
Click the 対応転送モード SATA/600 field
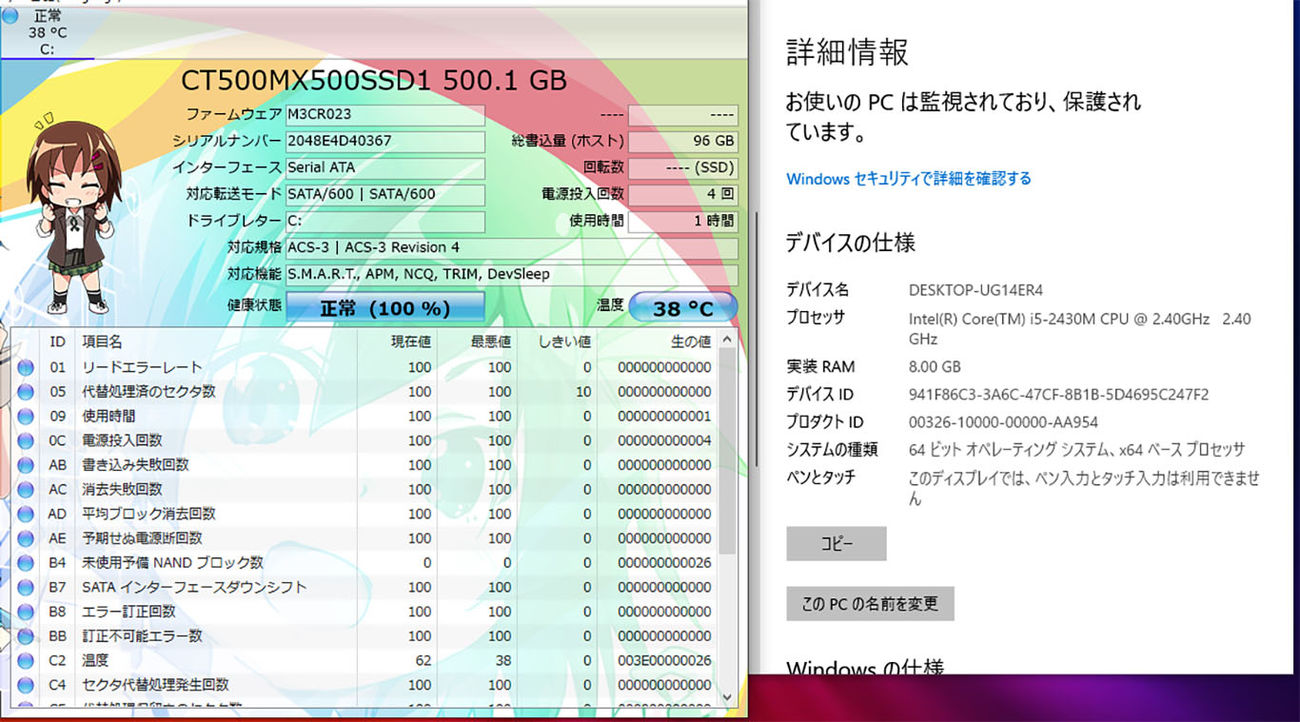pyautogui.click(x=385, y=194)
